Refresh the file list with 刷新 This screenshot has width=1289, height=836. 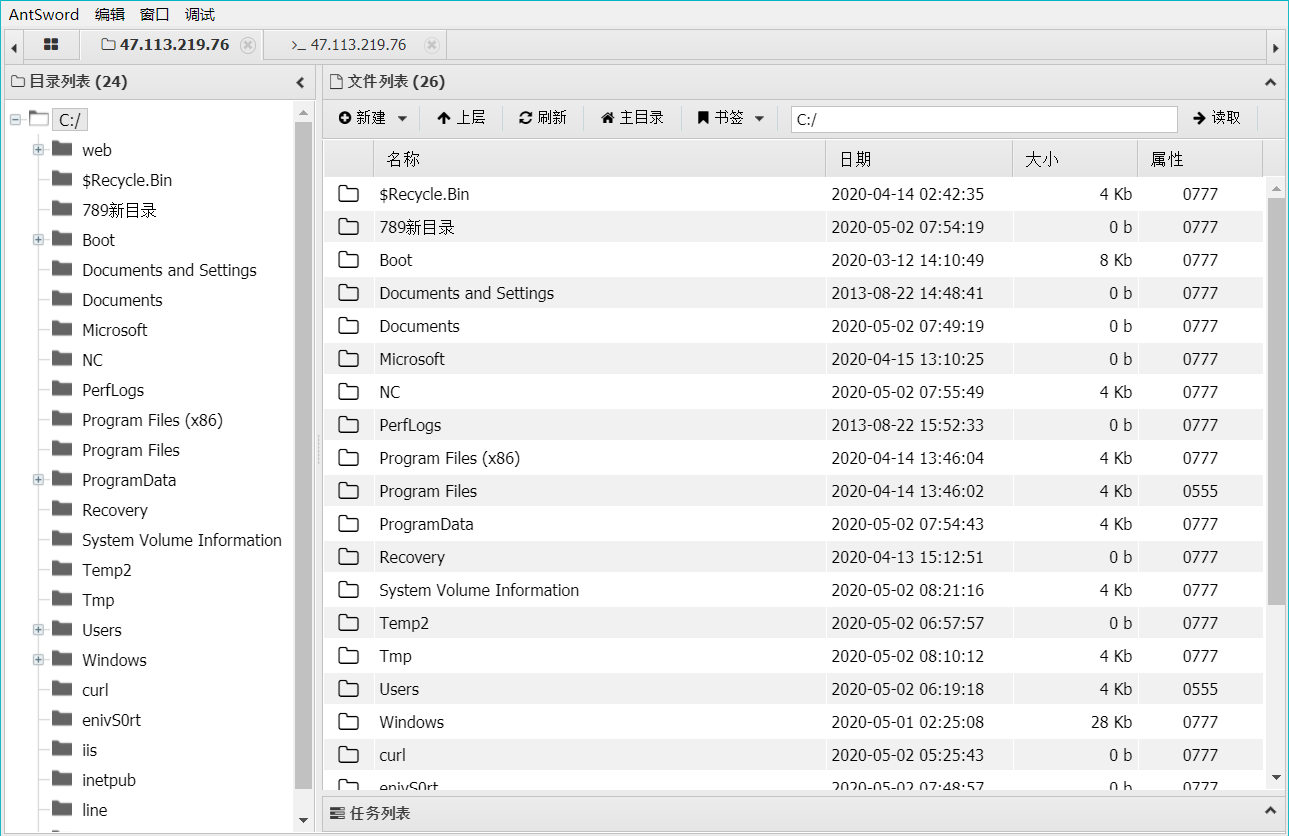point(543,118)
